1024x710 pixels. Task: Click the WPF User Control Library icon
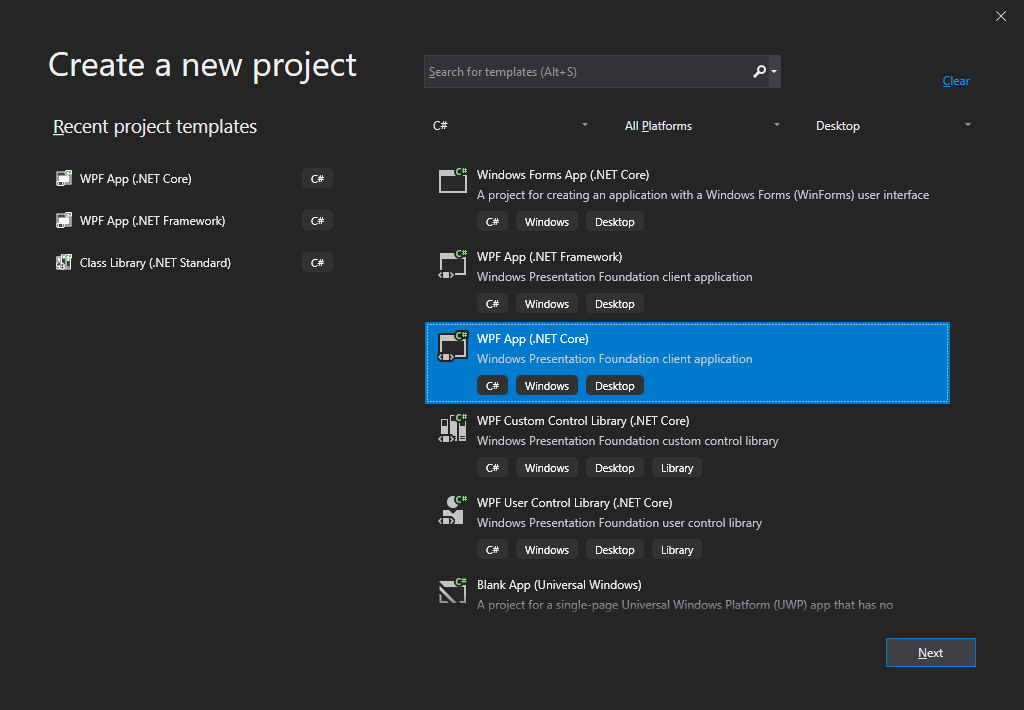[453, 509]
